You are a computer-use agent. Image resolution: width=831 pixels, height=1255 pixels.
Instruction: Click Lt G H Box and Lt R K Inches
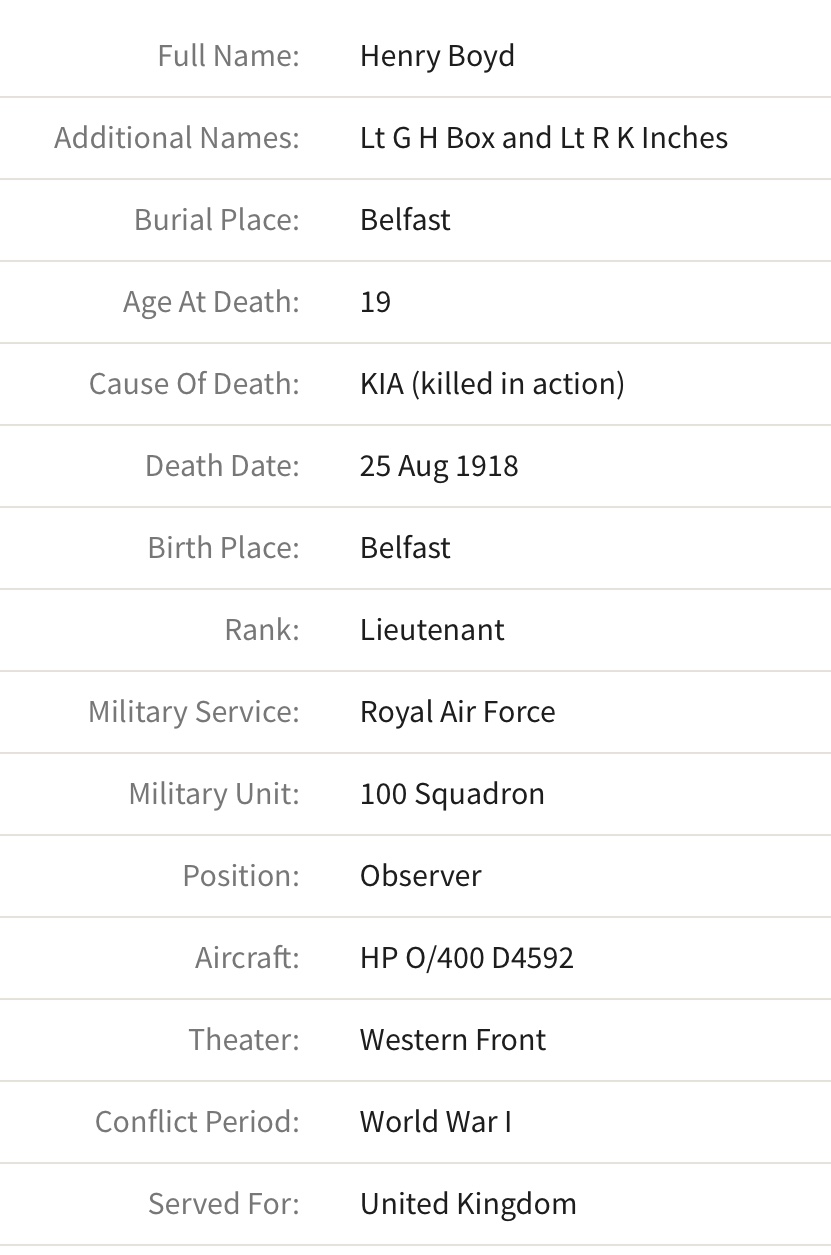[x=544, y=138]
